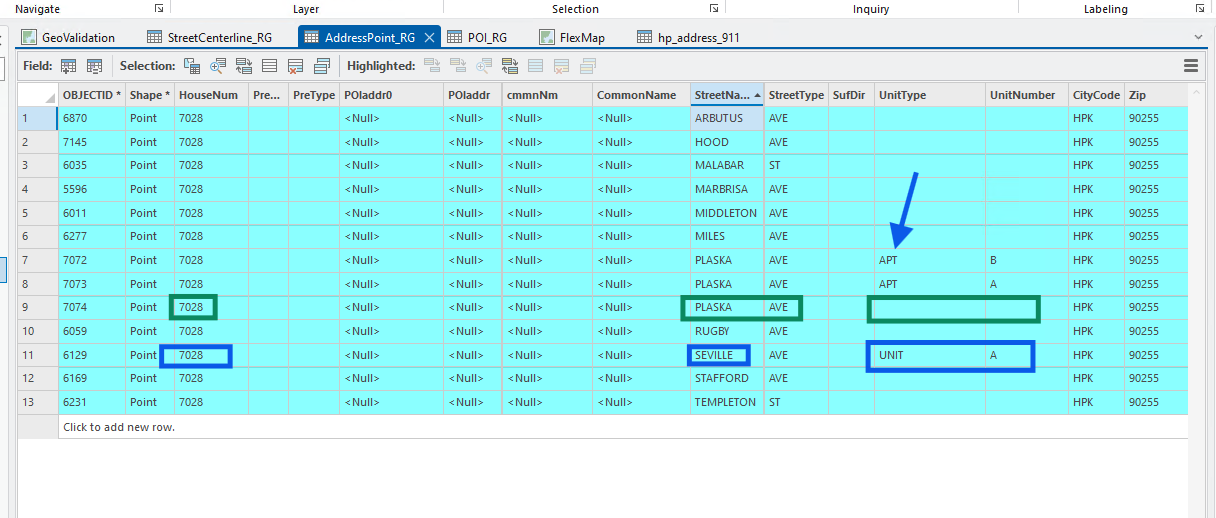
Task: Click the Add Field icon
Action: pyautogui.click(x=69, y=66)
